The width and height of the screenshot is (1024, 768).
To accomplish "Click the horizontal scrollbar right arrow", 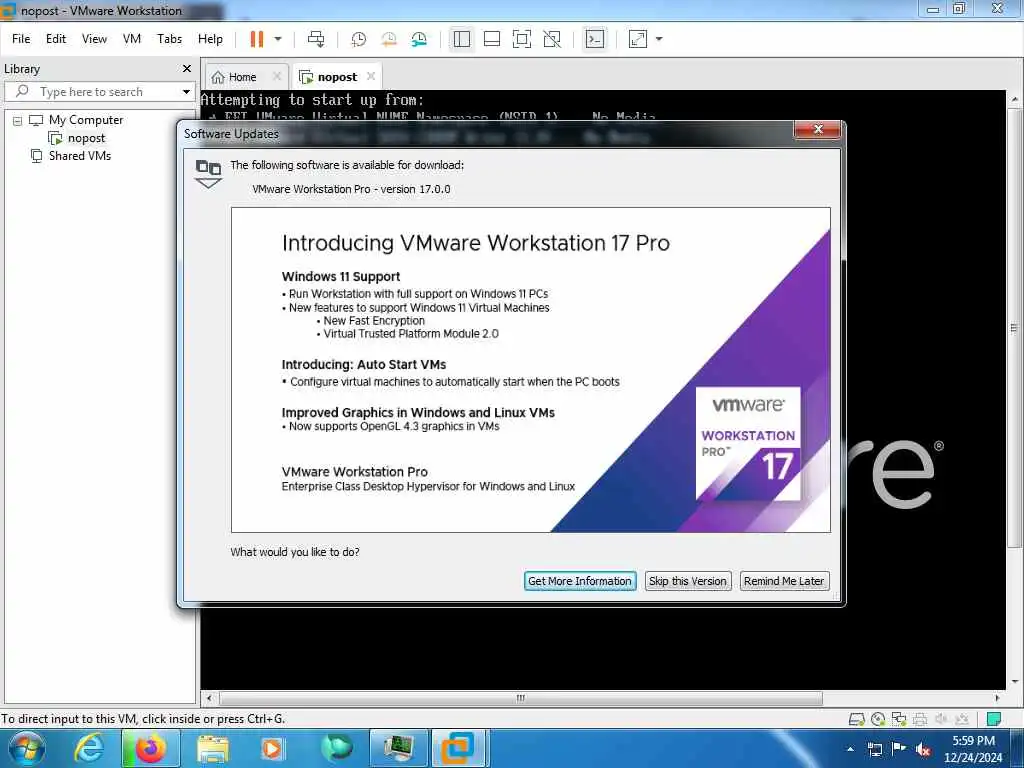I will 997,698.
